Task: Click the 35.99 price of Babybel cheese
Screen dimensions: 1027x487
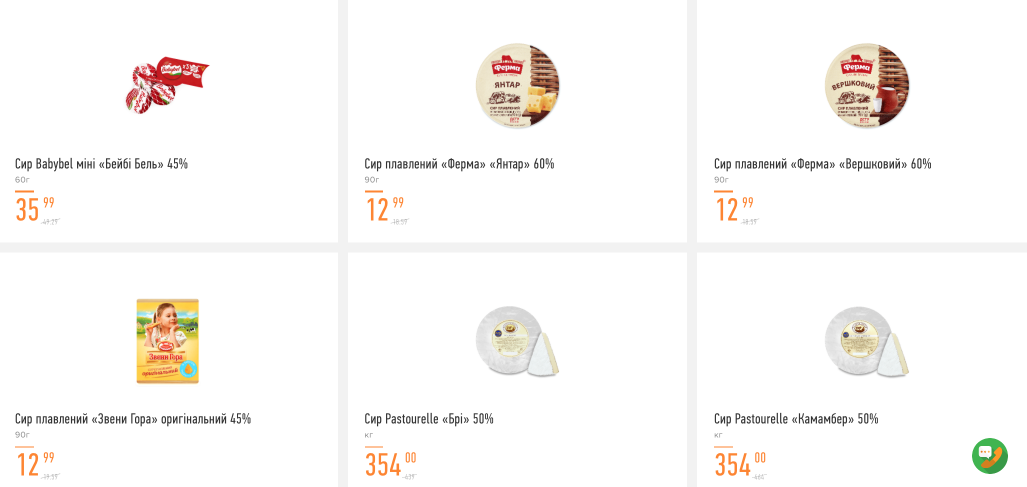Action: tap(35, 209)
